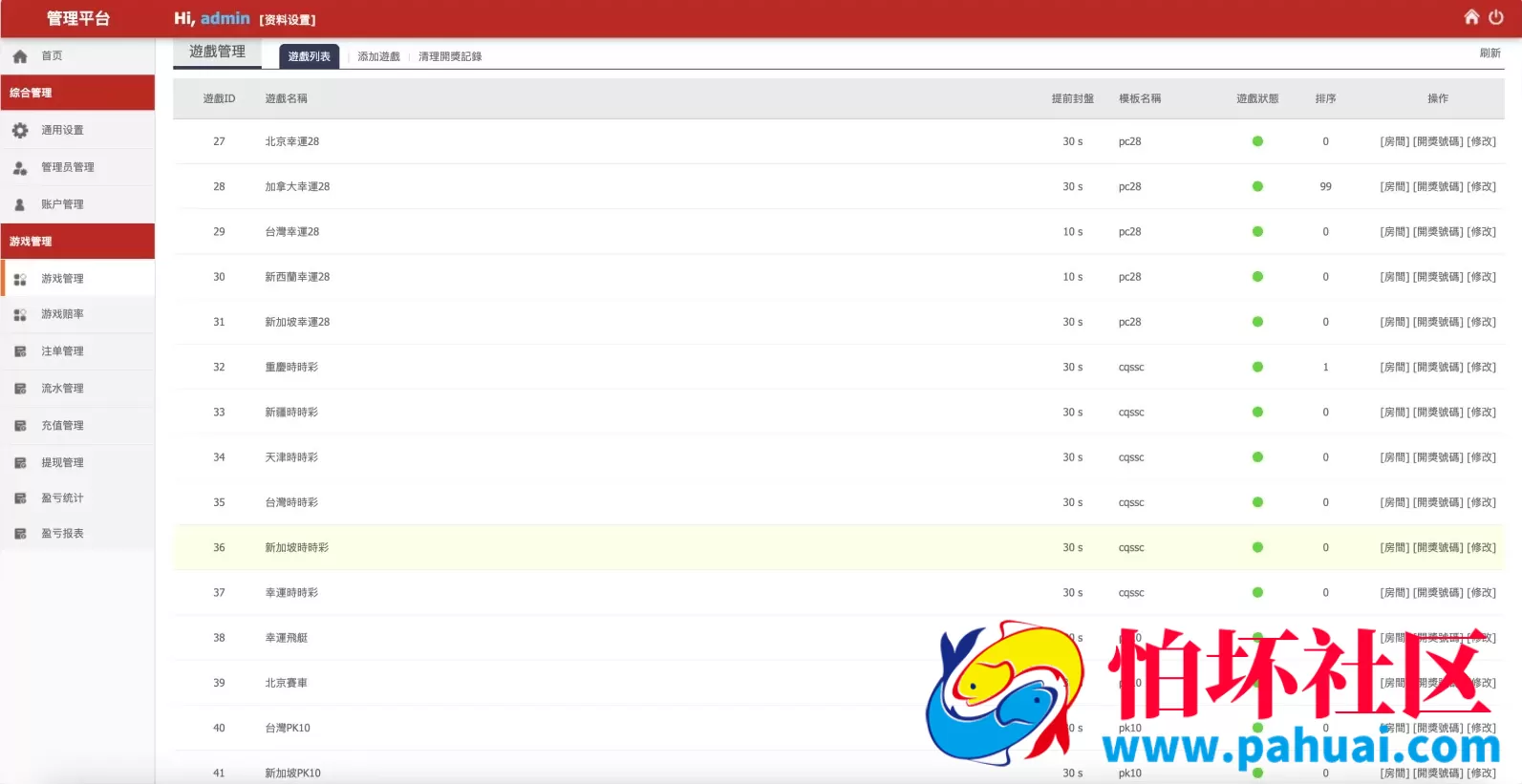Click the 通用设置 gear icon
Screen dimensions: 1522x784
[x=20, y=131]
